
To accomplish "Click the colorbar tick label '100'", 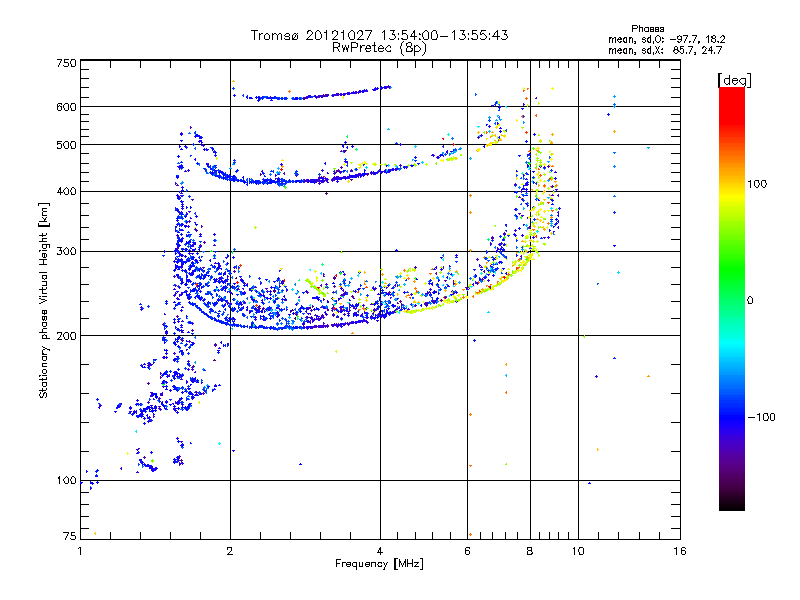I will pos(757,184).
